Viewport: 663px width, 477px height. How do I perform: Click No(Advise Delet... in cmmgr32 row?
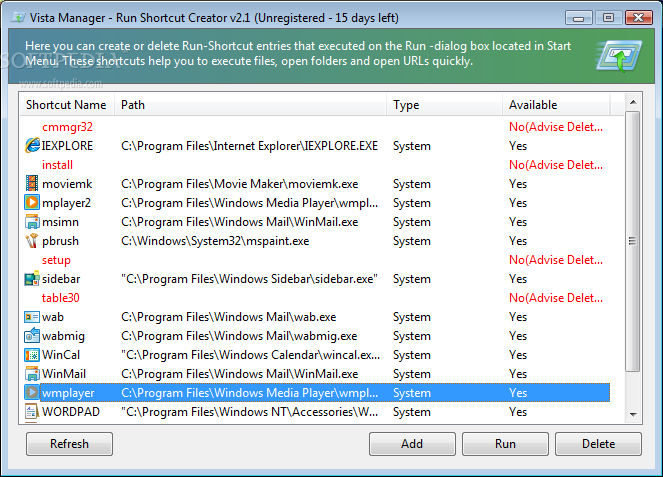click(x=556, y=127)
